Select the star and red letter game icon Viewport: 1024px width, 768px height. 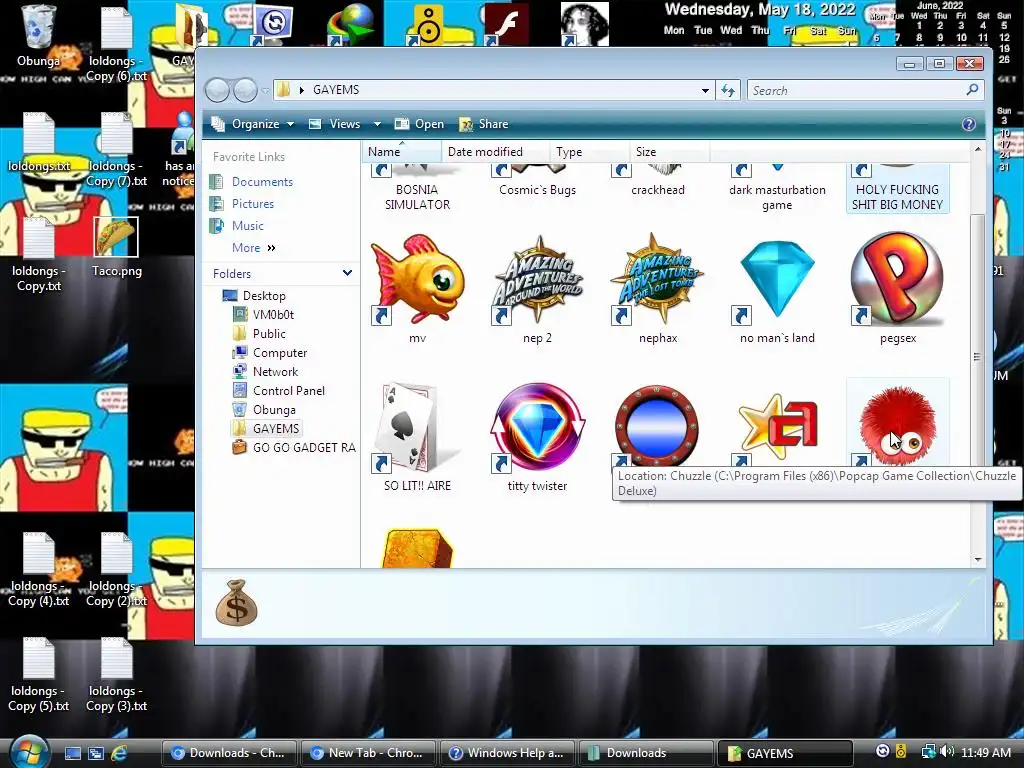(777, 428)
